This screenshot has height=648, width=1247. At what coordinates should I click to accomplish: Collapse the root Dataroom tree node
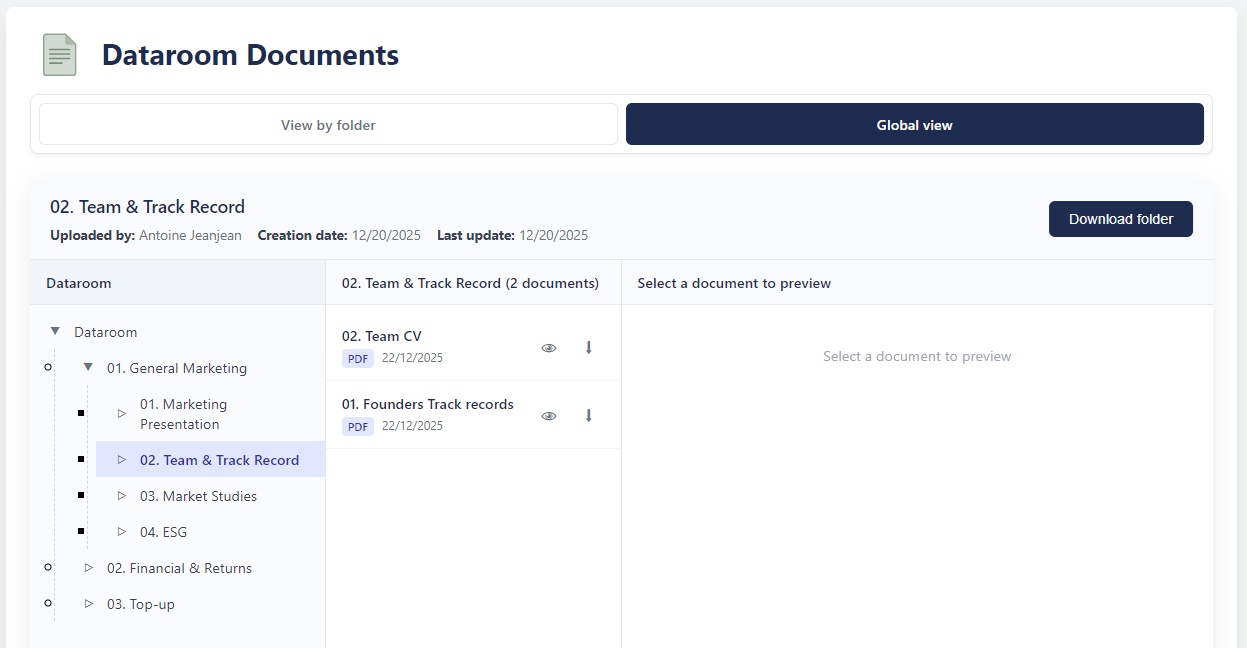55,332
